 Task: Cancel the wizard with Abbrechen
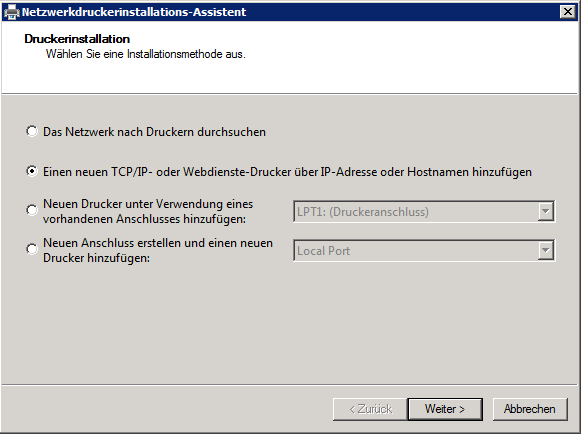[x=530, y=409]
